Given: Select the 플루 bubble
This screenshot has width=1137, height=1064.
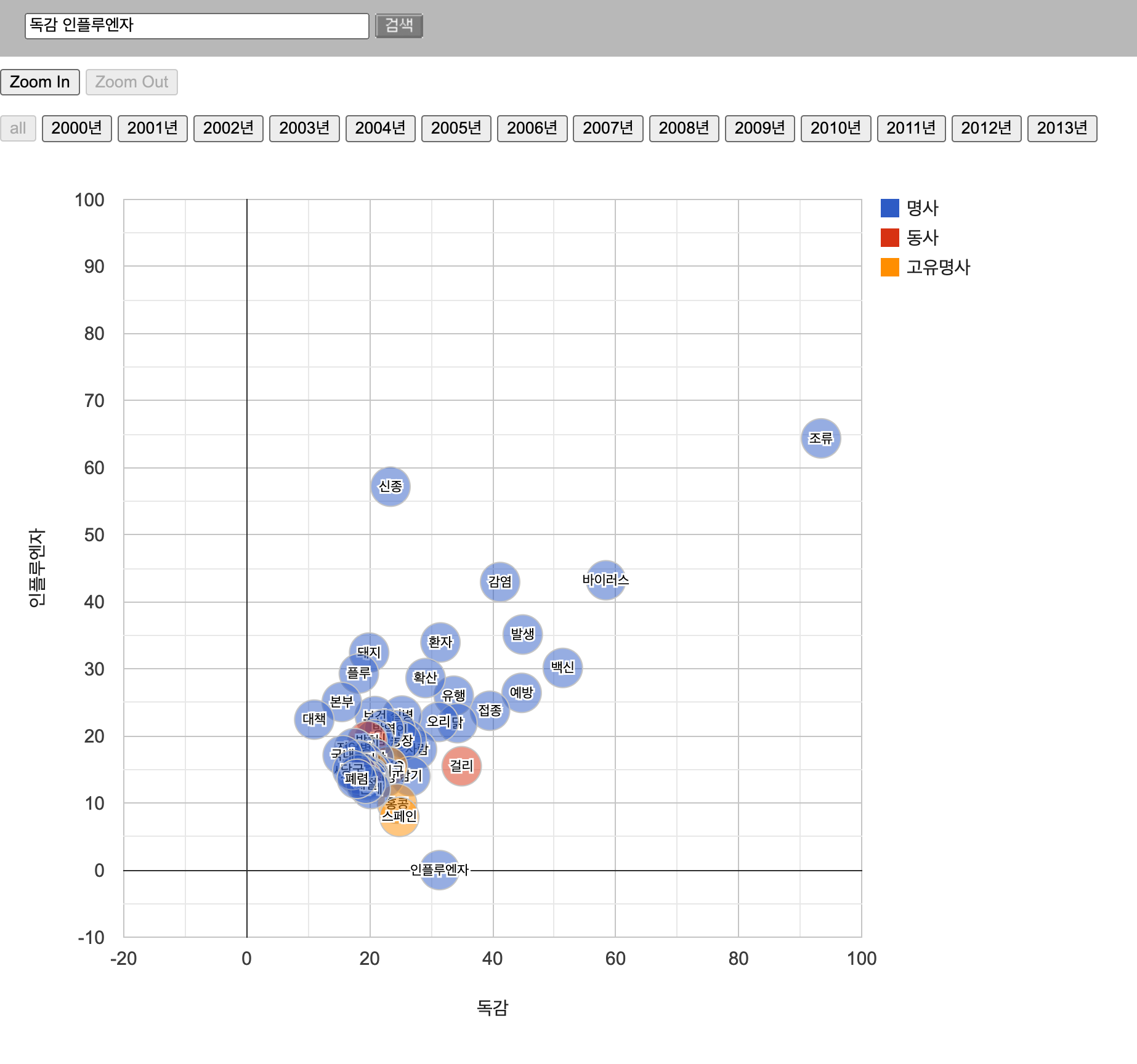Looking at the screenshot, I should (359, 673).
